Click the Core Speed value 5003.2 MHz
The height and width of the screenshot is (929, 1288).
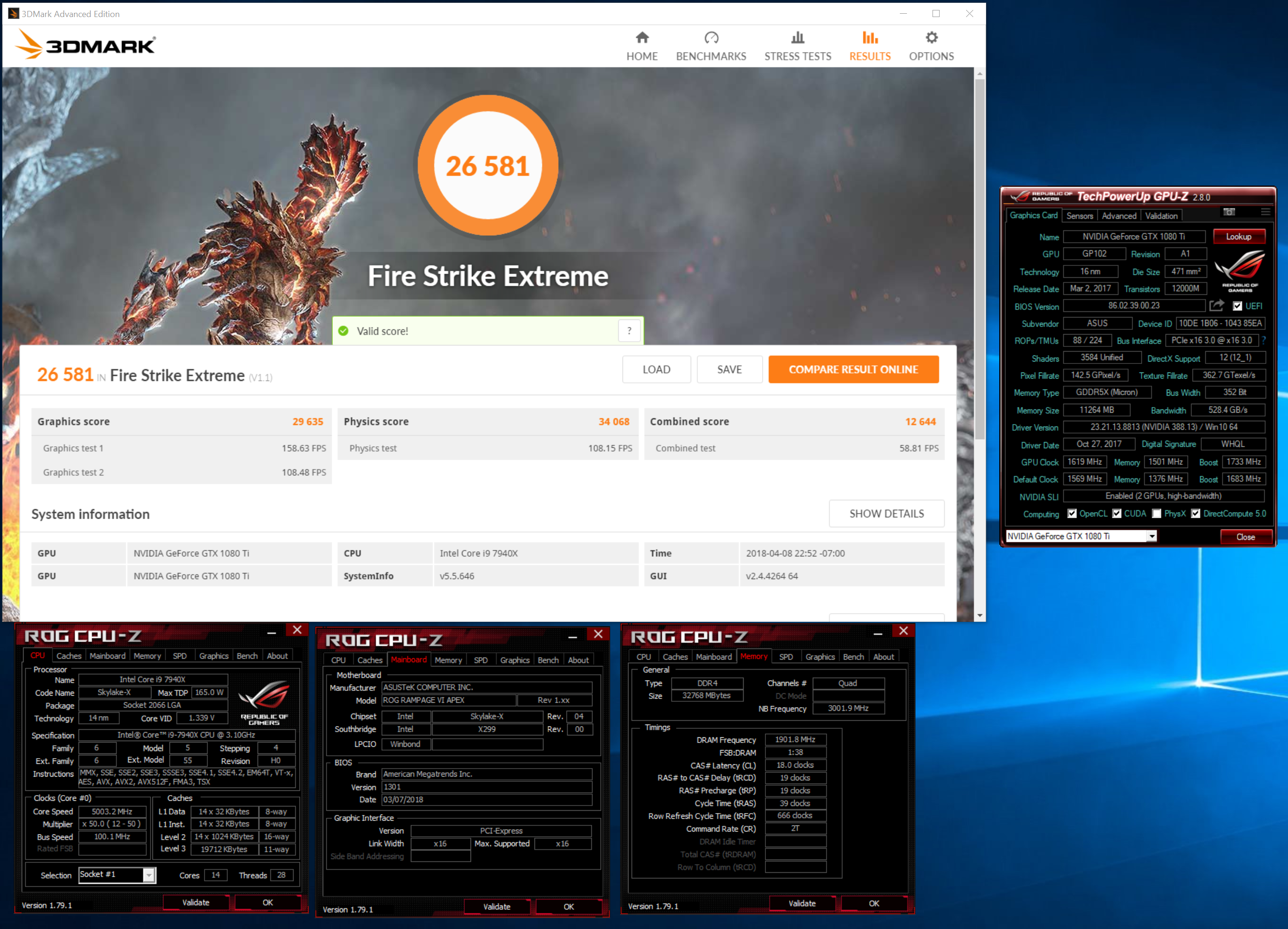112,812
